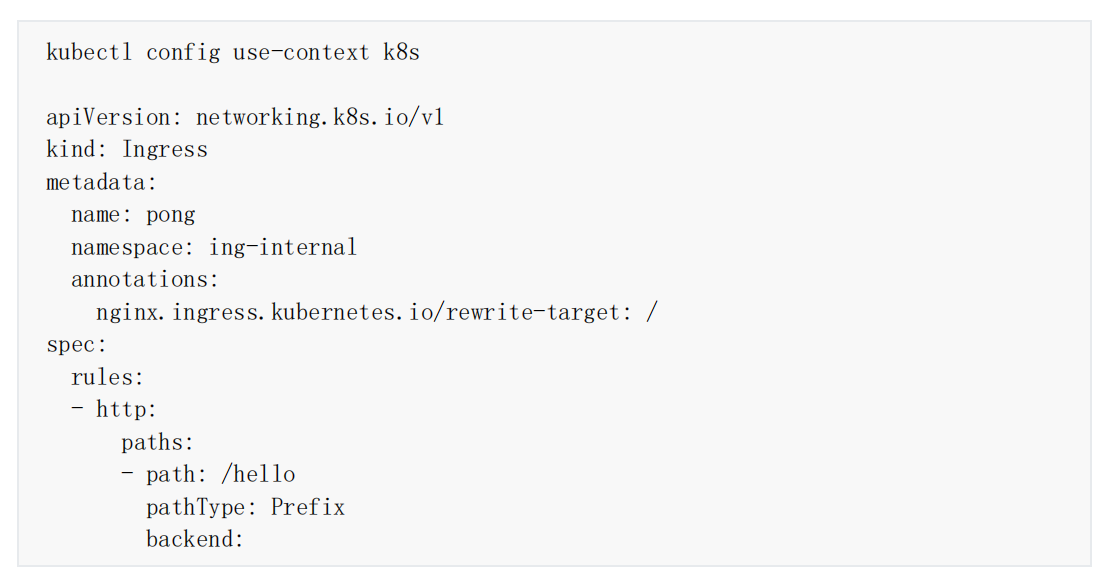Click the backend: key

coord(195,539)
